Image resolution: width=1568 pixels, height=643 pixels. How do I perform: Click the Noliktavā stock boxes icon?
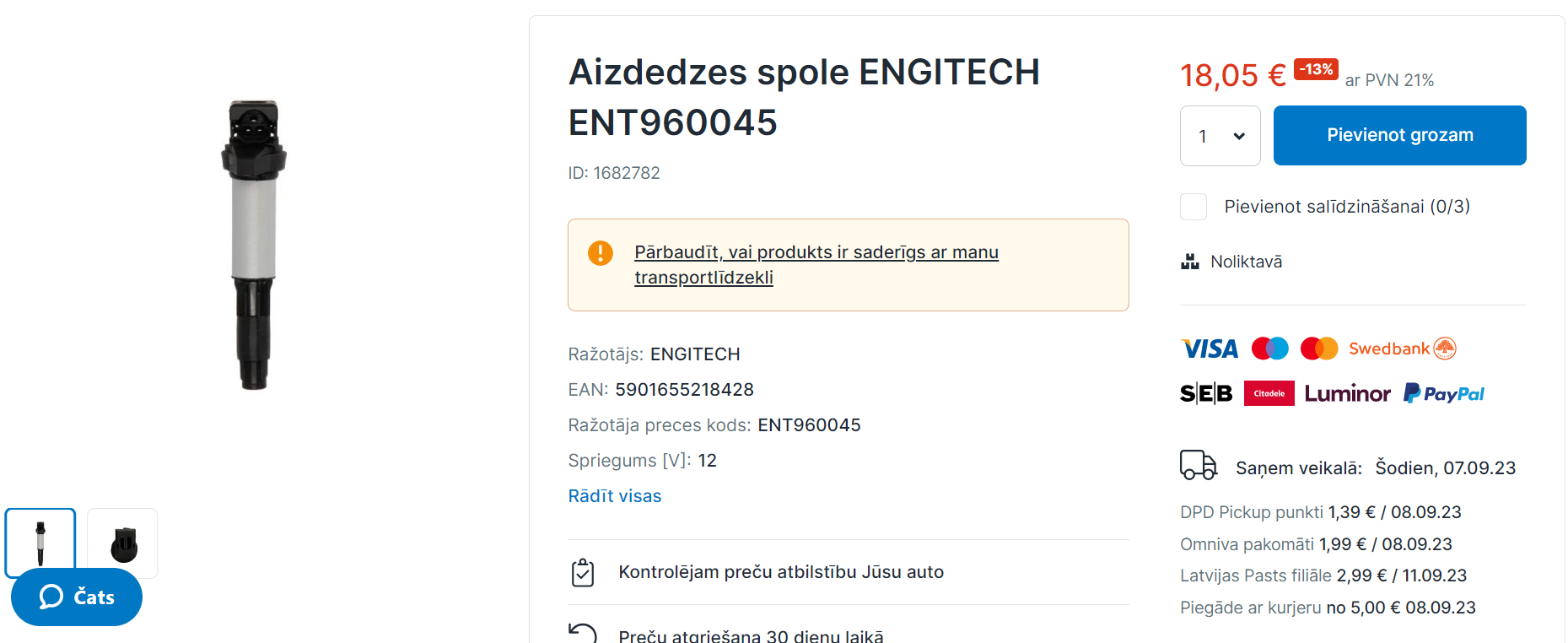pyautogui.click(x=1190, y=262)
